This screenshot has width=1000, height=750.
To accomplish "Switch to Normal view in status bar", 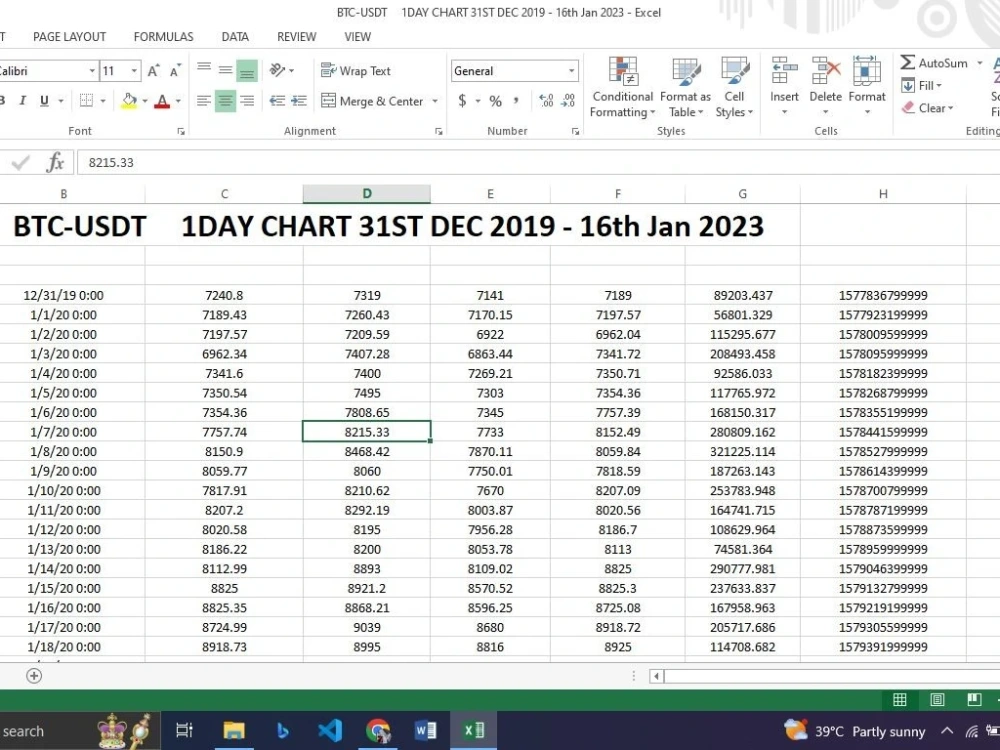I will coord(900,700).
